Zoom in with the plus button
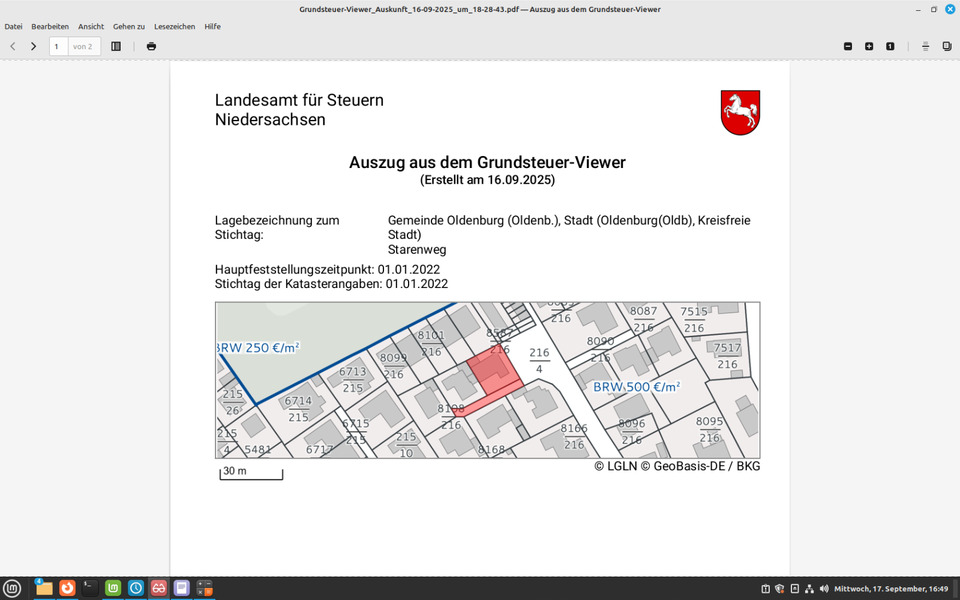Screen dimensions: 960x600 click(869, 46)
